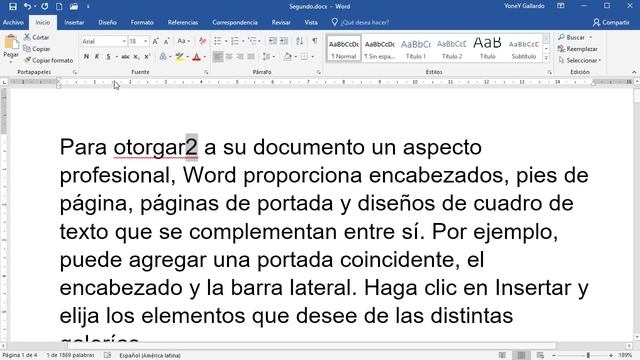Open Reemplazar replace dialog
Screen dimensions: 640x360
tap(578, 49)
